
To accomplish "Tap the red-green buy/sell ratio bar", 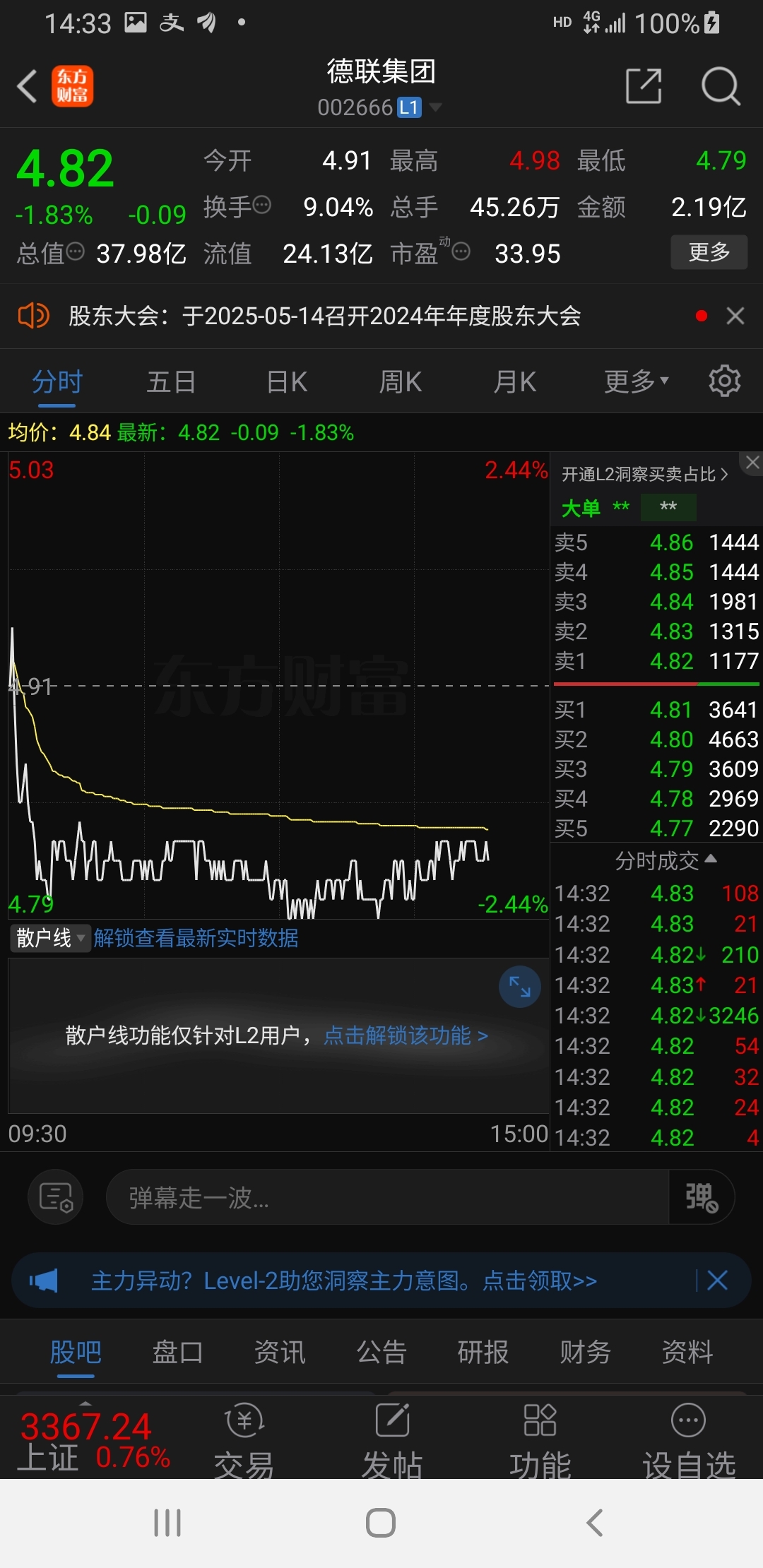I will (656, 684).
